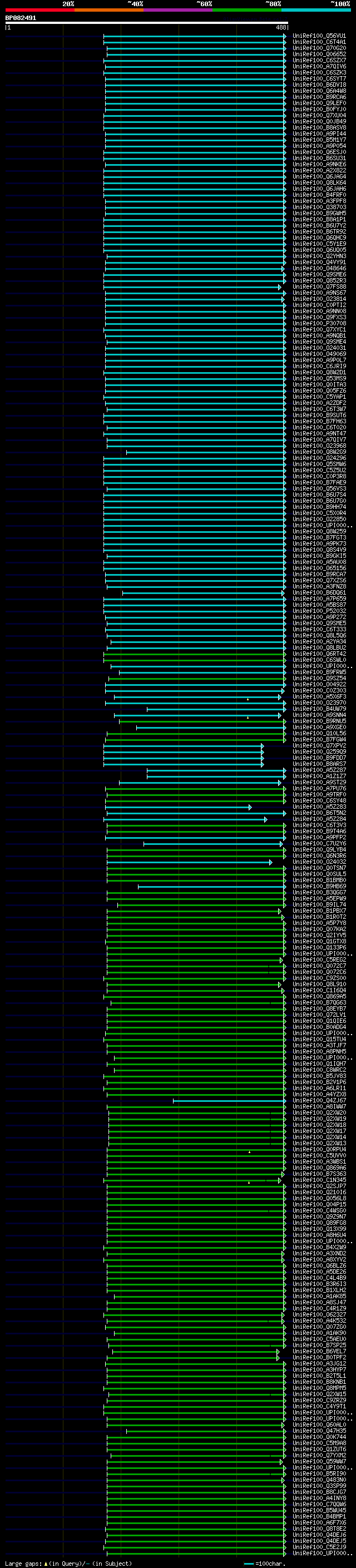
Task: Select label UniRef100_C7U2Y6
Action: (319, 844)
